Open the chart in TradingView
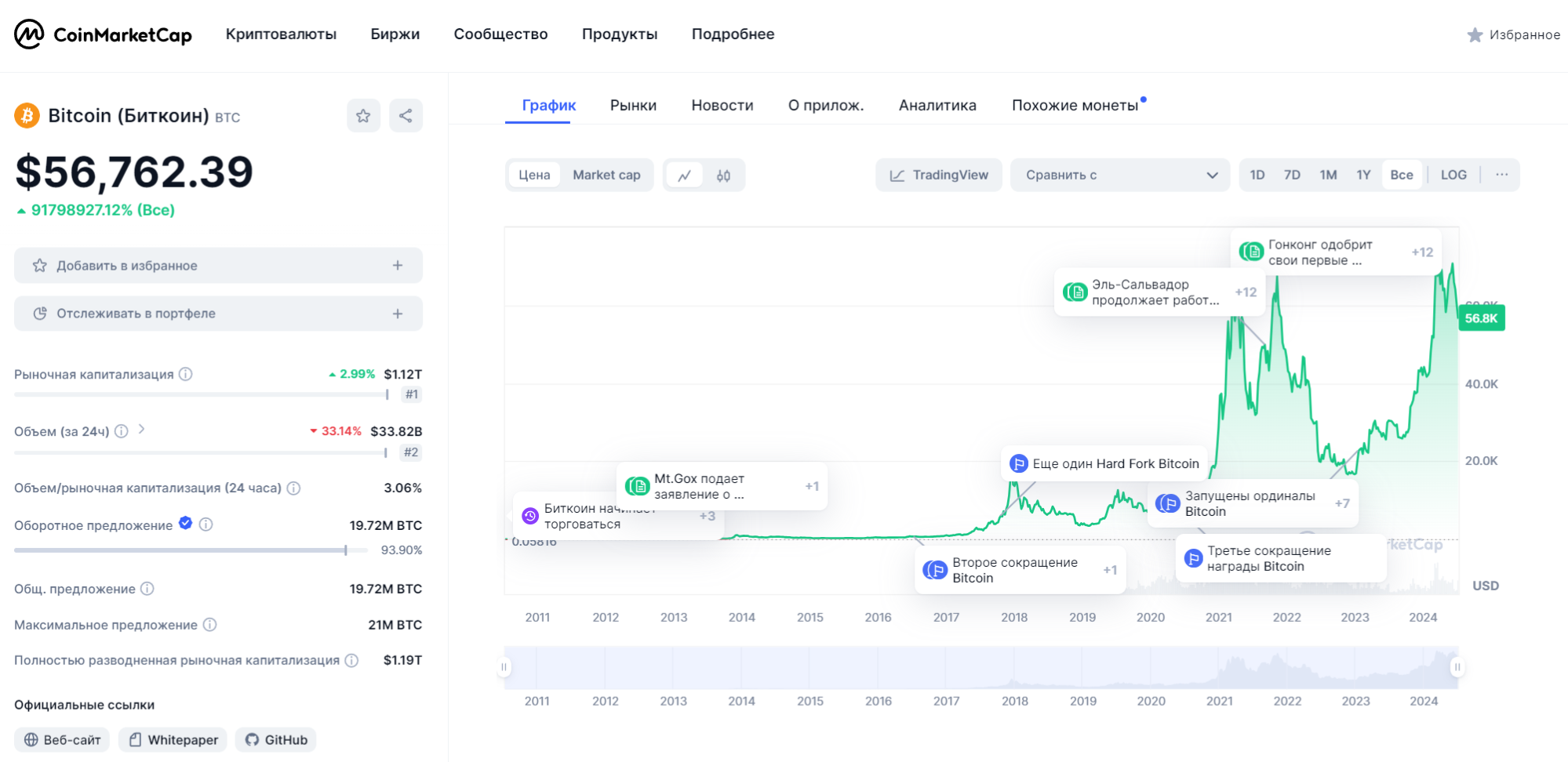The width and height of the screenshot is (1568, 762). pyautogui.click(x=938, y=175)
